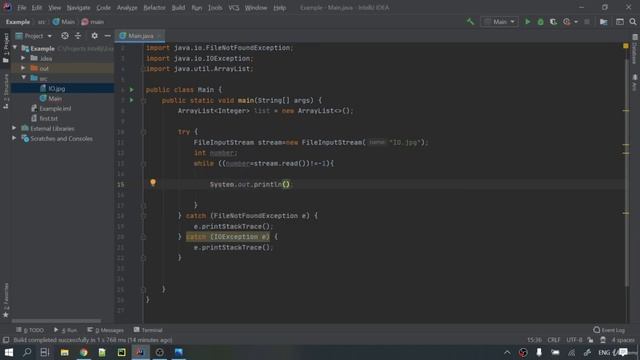Open Search Everywhere magnifier icon
This screenshot has height=360, width=640.
coord(633,22)
